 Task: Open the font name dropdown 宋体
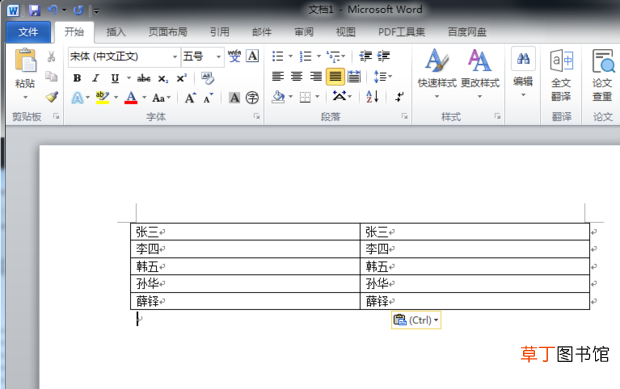175,57
